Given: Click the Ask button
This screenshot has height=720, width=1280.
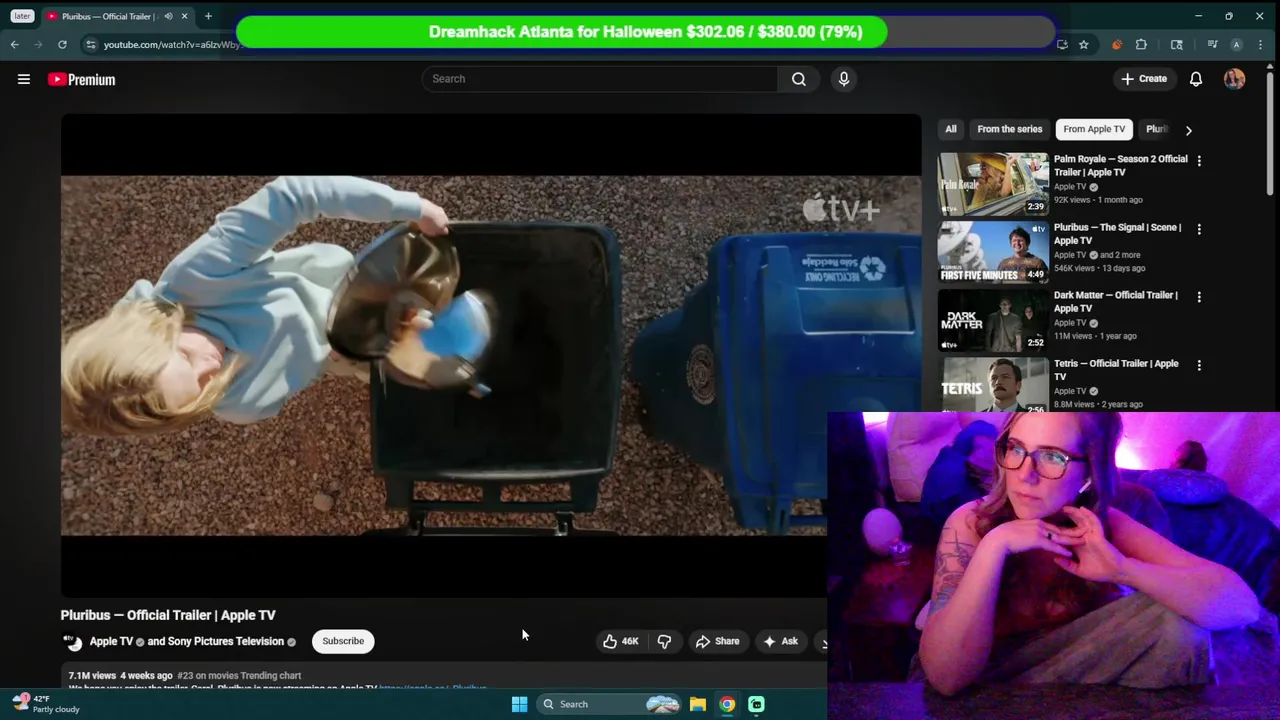Looking at the screenshot, I should tap(780, 641).
